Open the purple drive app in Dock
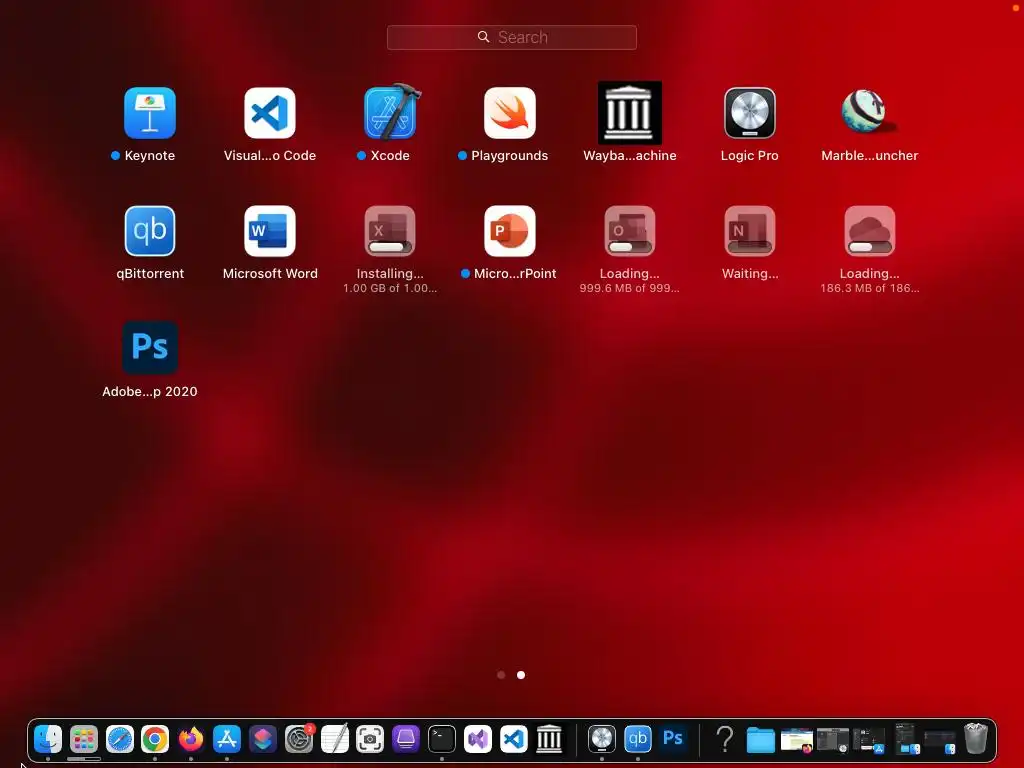Viewport: 1024px width, 768px height. click(406, 739)
